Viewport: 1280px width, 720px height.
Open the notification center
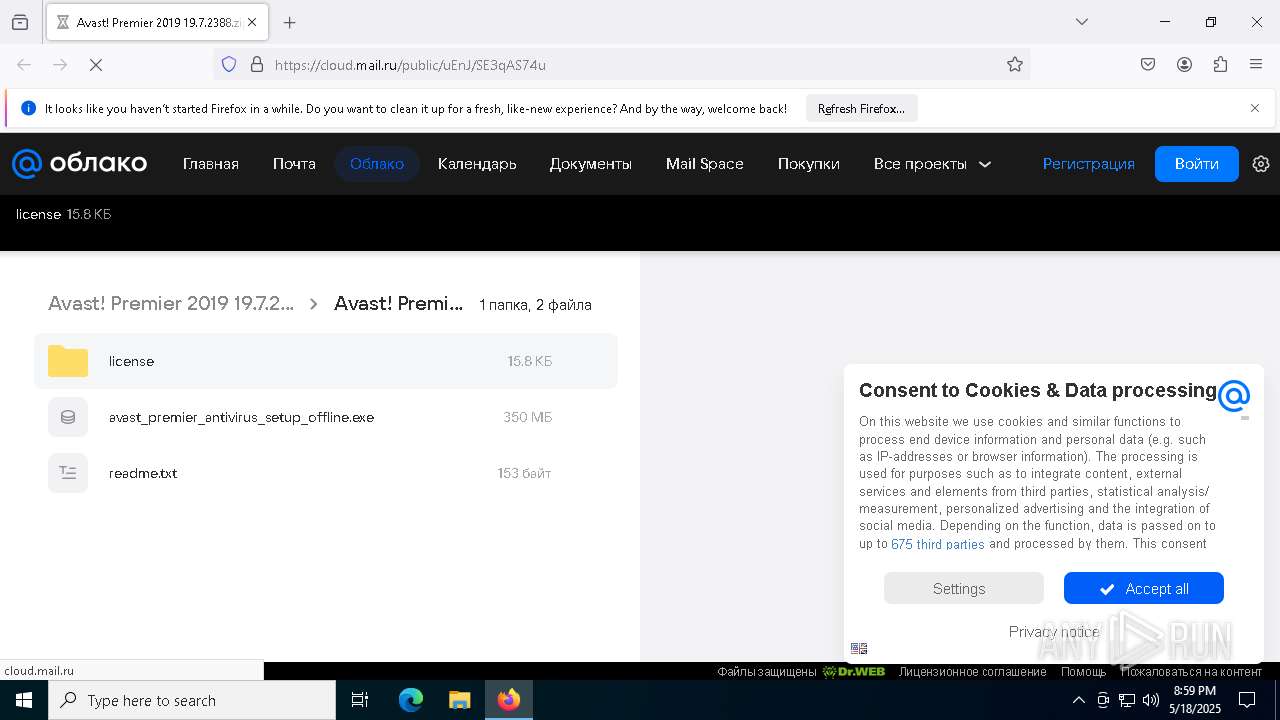point(1247,700)
